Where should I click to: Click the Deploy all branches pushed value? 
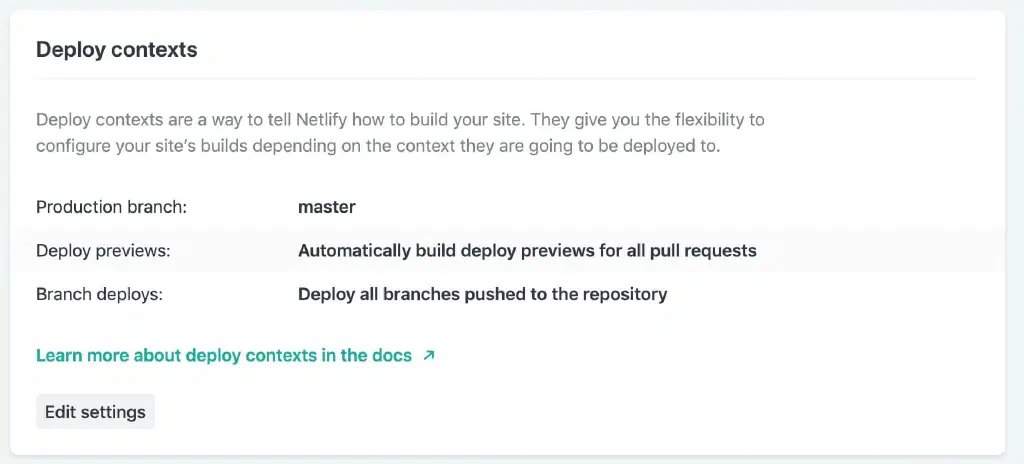point(483,294)
